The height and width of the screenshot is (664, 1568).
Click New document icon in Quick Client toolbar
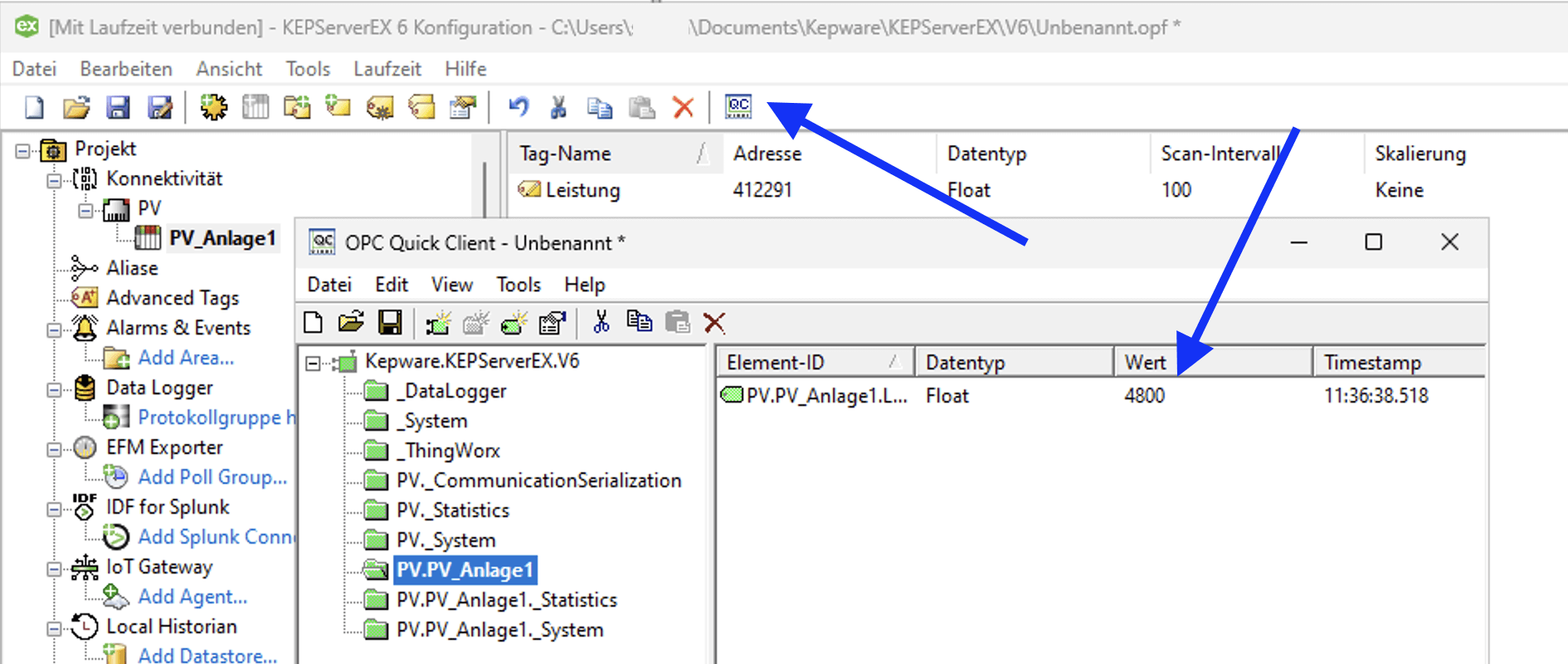pyautogui.click(x=313, y=322)
